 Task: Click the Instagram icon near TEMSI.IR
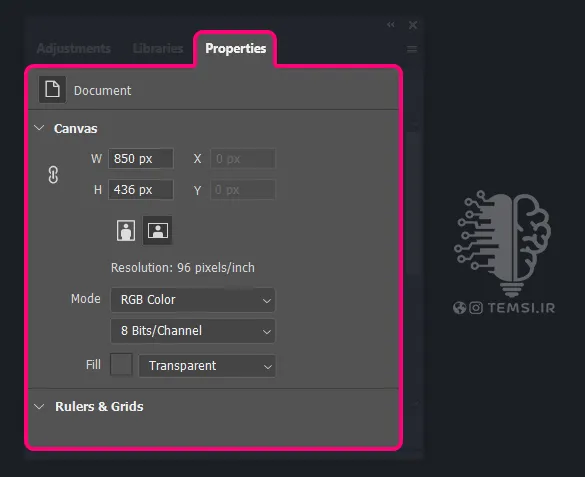(476, 308)
